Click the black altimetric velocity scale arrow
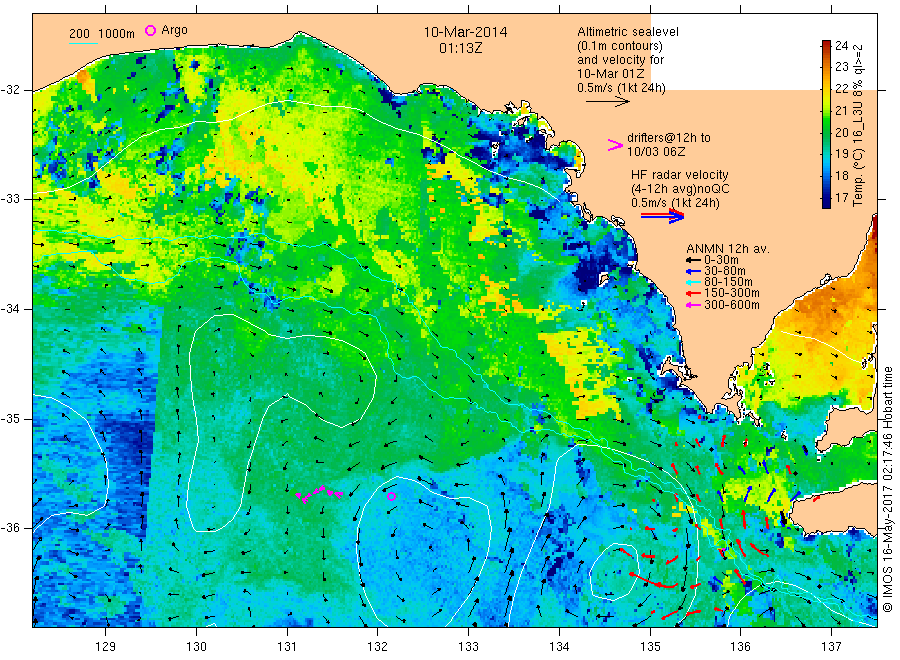Image resolution: width=900 pixels, height=660 pixels. pyautogui.click(x=607, y=102)
